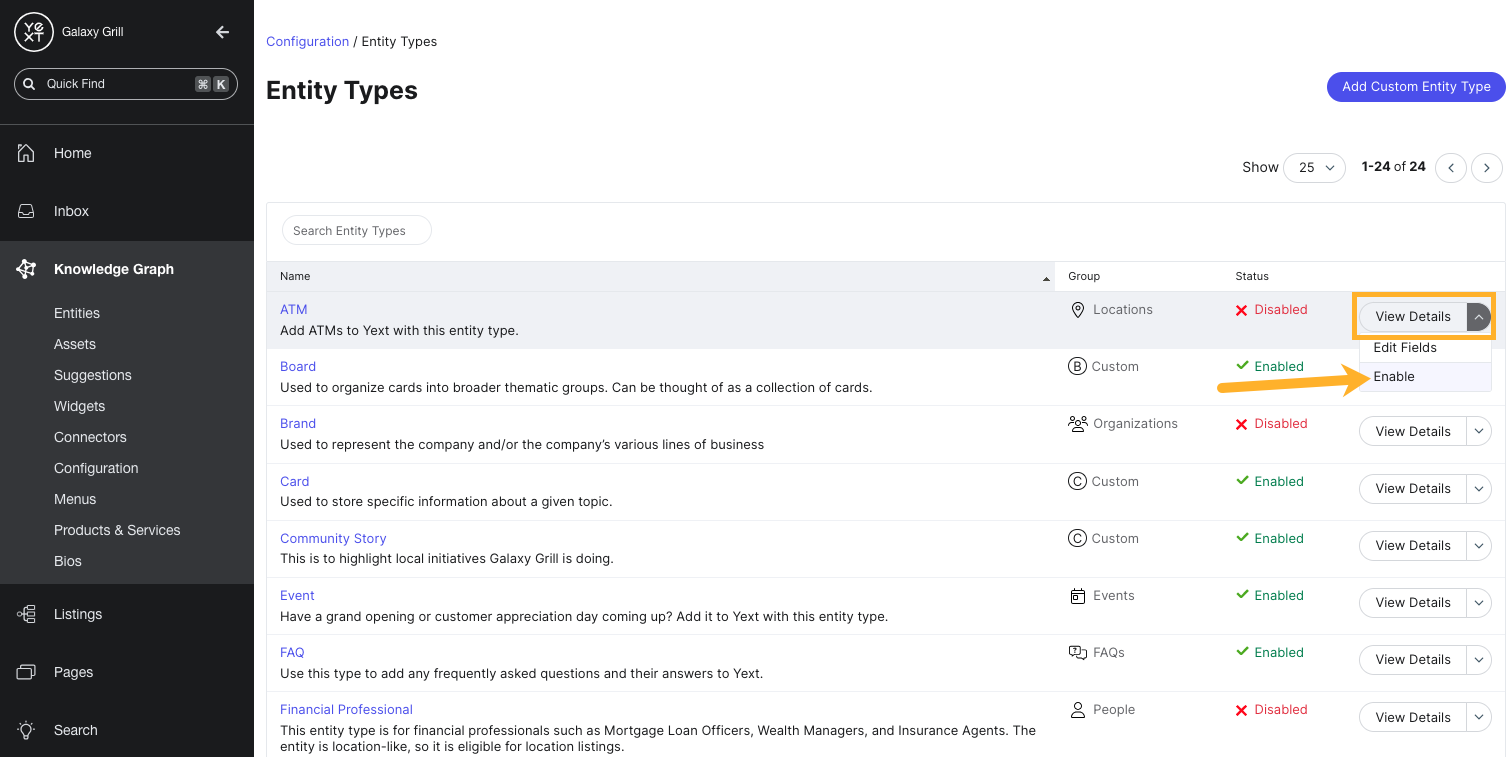The width and height of the screenshot is (1510, 757).
Task: Expand Brand row actions dropdown arrow
Action: click(x=1479, y=432)
